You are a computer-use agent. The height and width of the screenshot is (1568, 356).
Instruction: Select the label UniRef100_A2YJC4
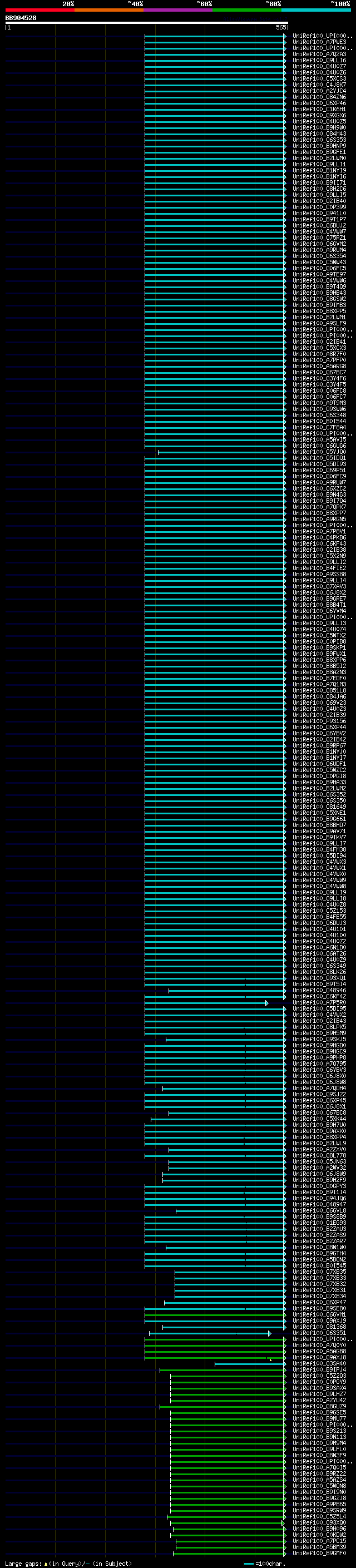(319, 91)
